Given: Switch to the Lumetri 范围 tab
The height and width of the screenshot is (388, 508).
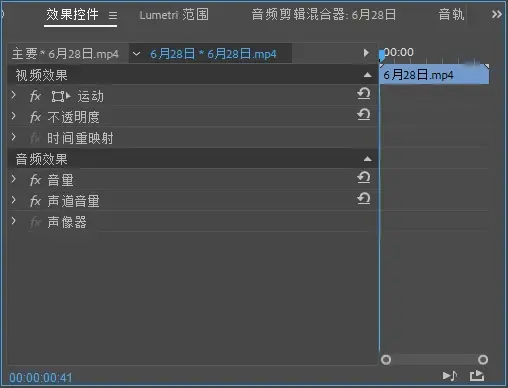Looking at the screenshot, I should point(174,15).
